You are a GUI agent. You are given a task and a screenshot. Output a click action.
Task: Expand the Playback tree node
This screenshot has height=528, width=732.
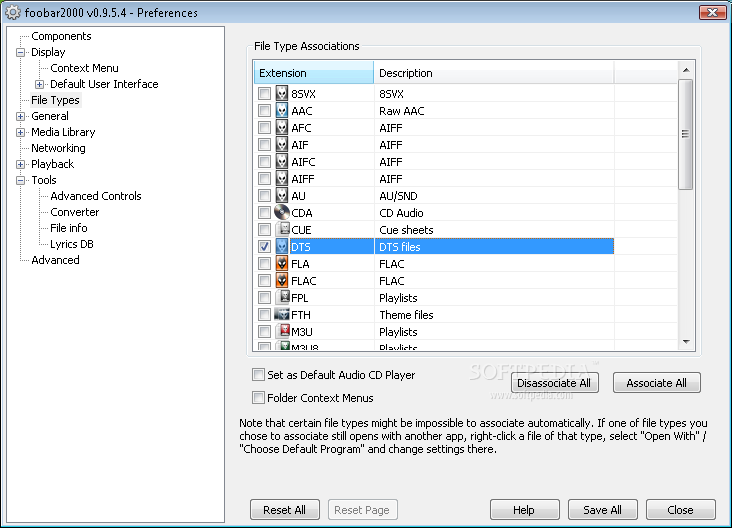click(x=20, y=164)
